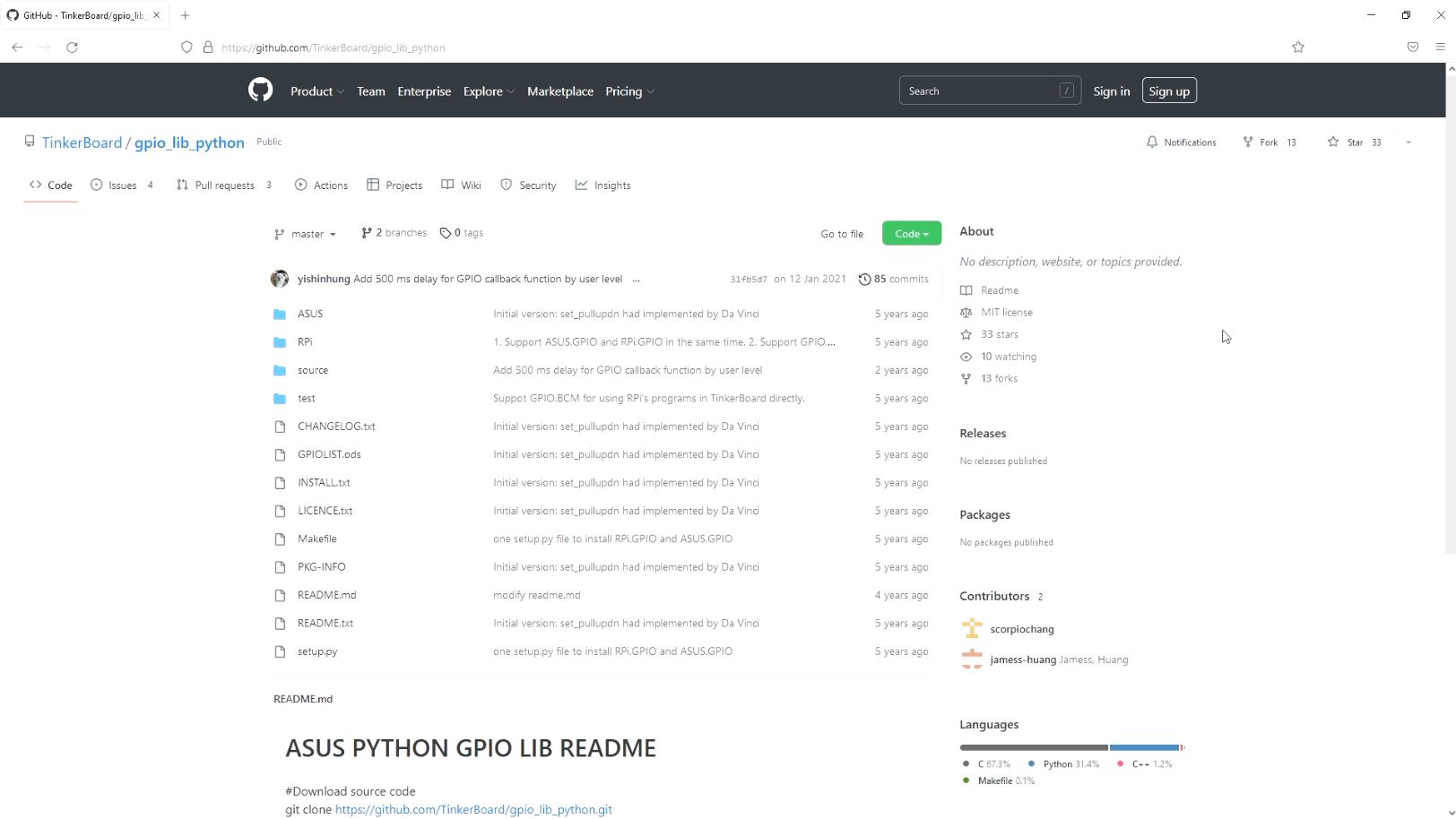Switch to the Issues tab
The image size is (1456, 819).
coord(122,185)
